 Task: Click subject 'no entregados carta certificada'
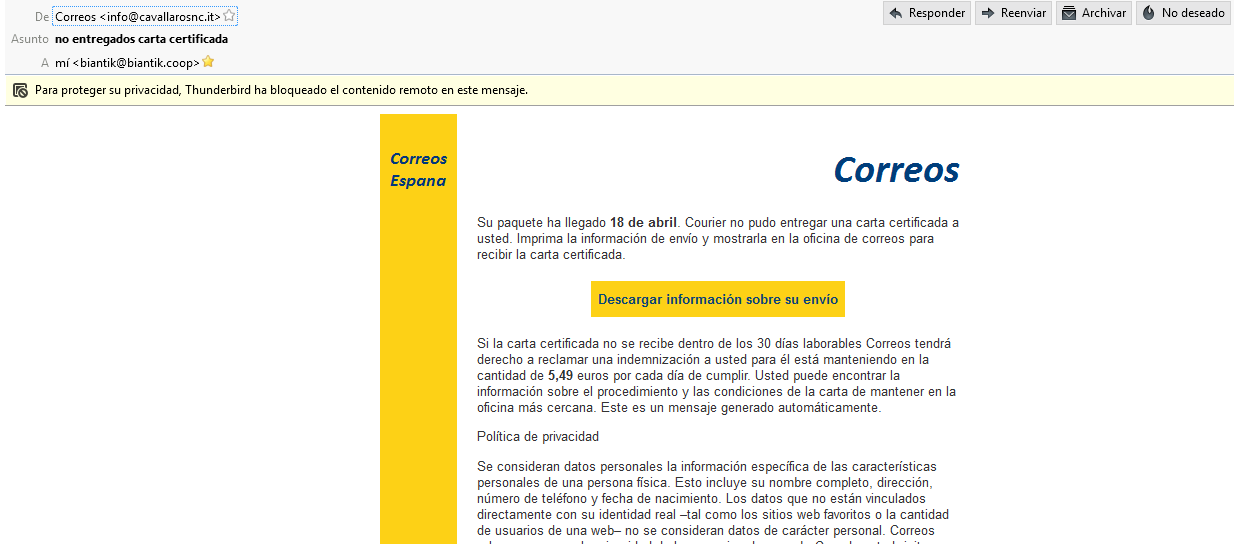(141, 39)
